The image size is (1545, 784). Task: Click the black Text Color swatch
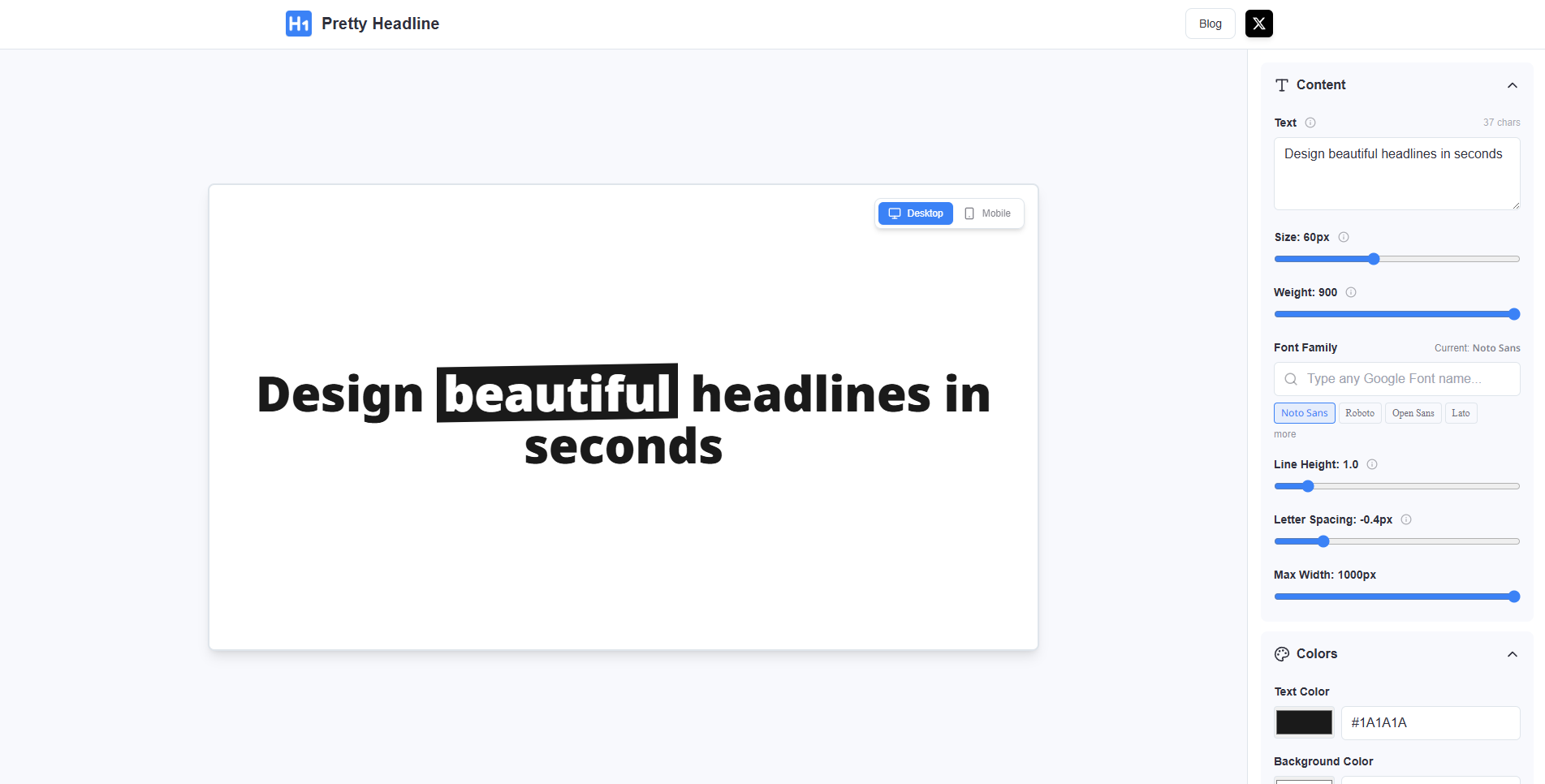coord(1303,722)
